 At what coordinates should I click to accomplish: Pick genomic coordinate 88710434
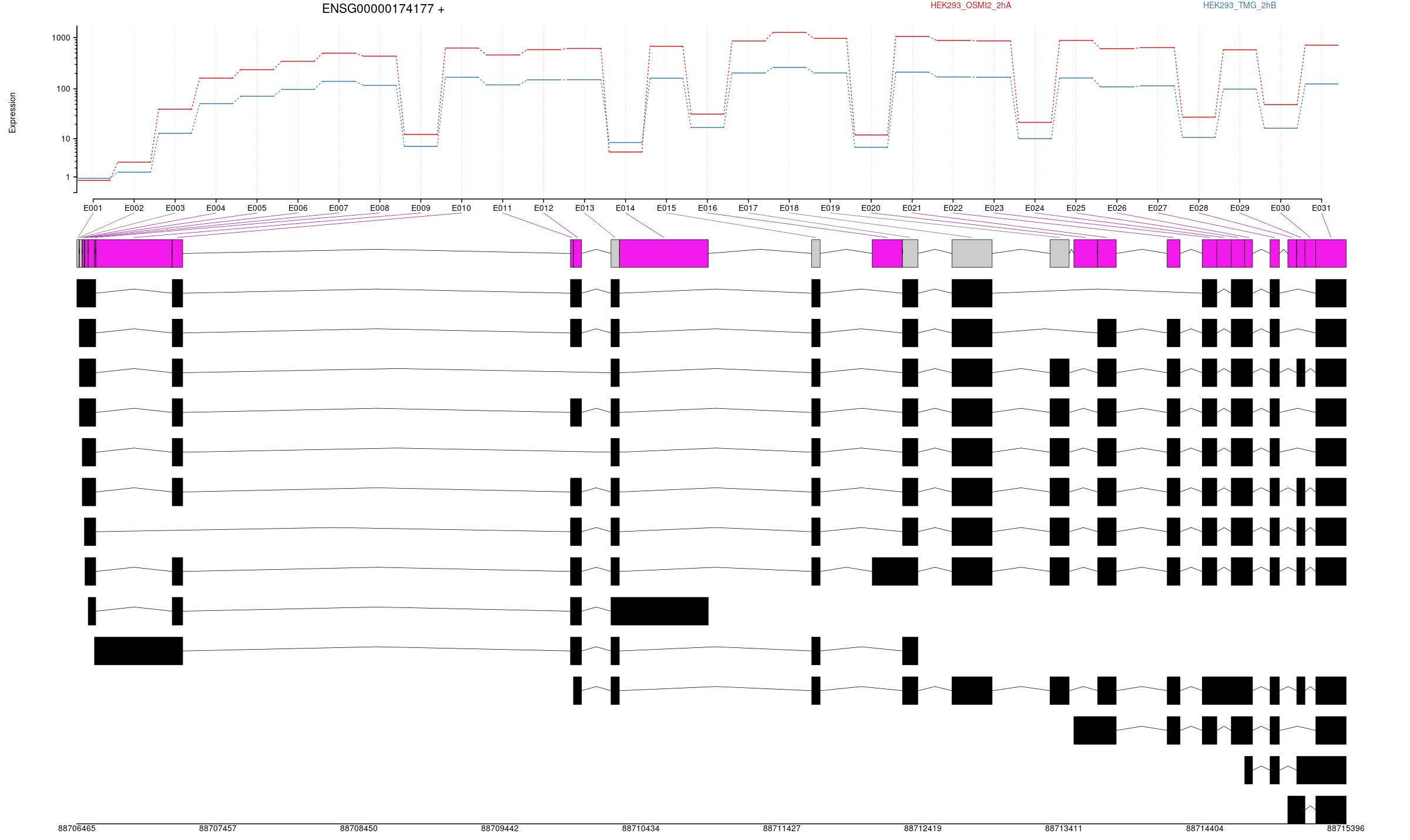click(640, 828)
